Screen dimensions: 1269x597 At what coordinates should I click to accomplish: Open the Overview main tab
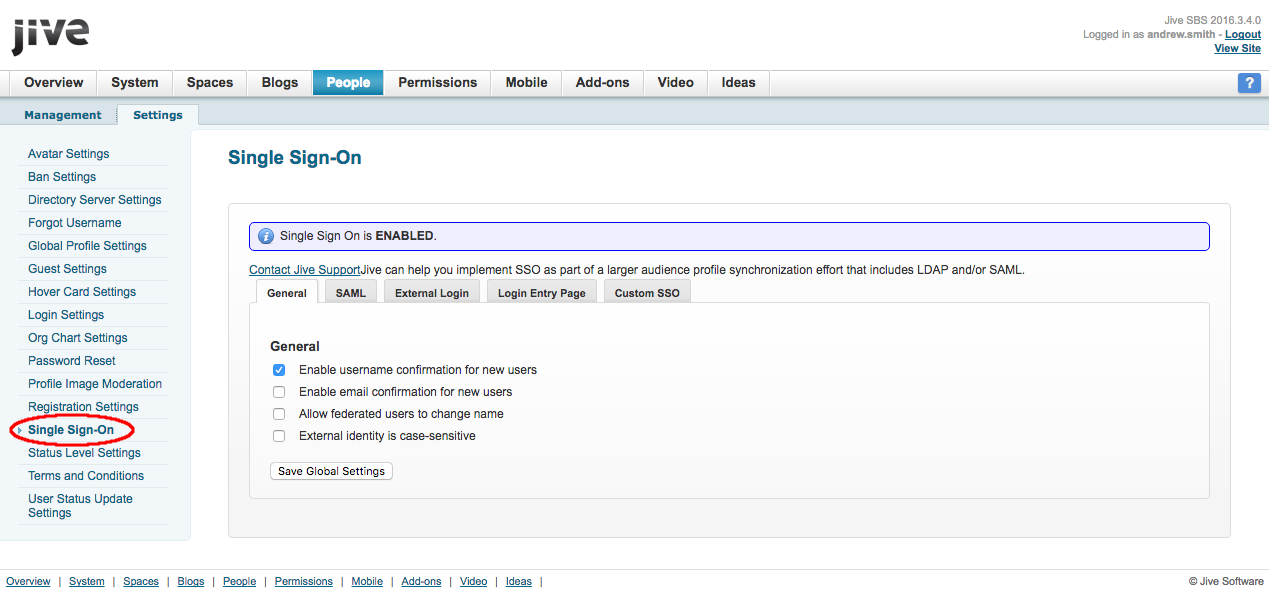click(54, 83)
